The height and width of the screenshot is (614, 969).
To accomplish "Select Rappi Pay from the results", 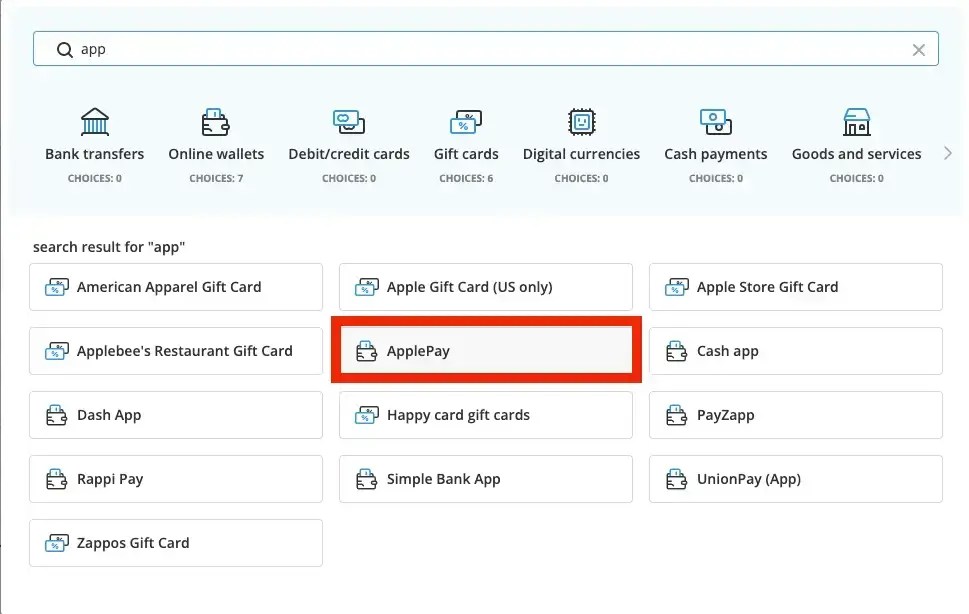I will point(176,479).
